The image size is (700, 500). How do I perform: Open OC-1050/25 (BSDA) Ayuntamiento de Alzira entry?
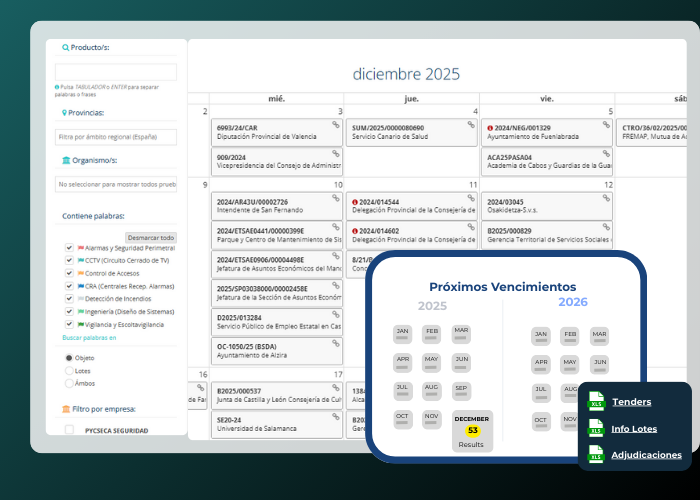[x=277, y=350]
